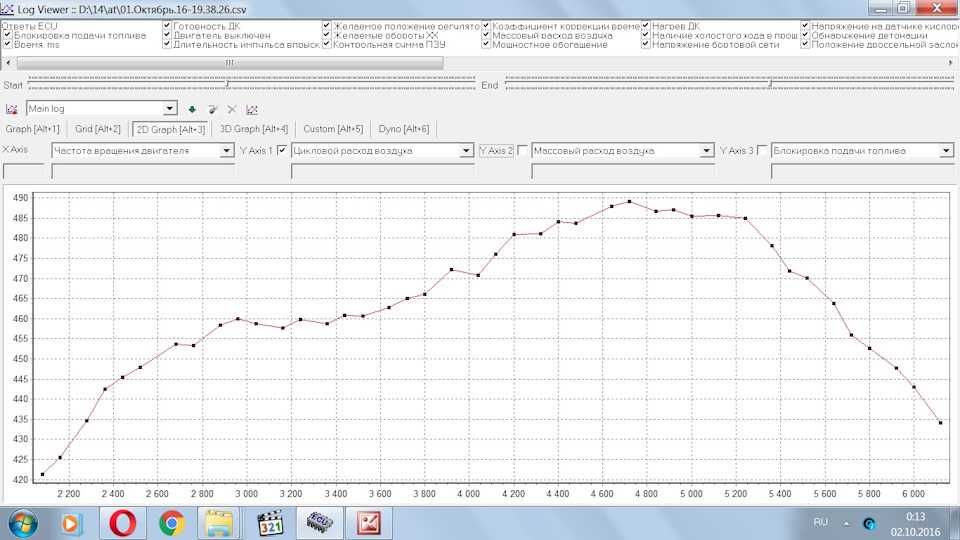Toggle the Готовность ДК parameter checkbox
Image resolution: width=960 pixels, height=540 pixels.
click(x=167, y=26)
